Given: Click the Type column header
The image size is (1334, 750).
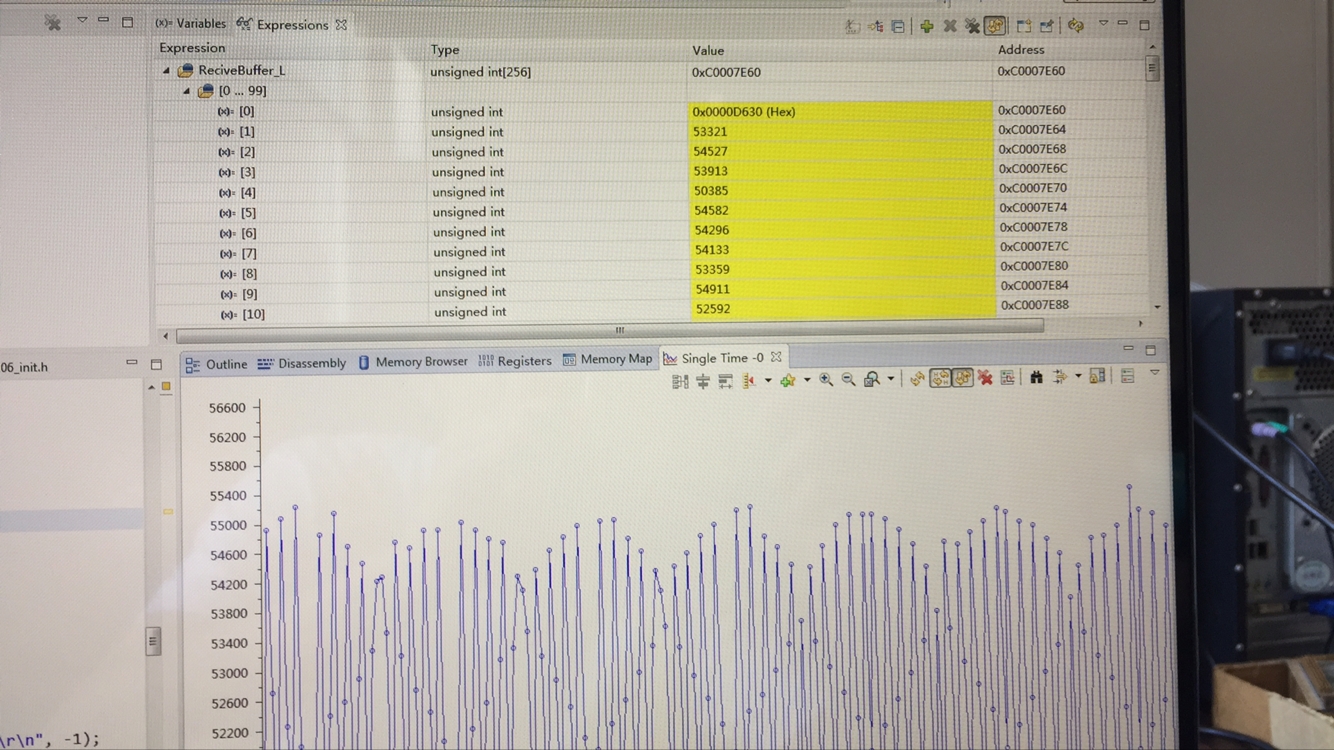Looking at the screenshot, I should pyautogui.click(x=445, y=50).
